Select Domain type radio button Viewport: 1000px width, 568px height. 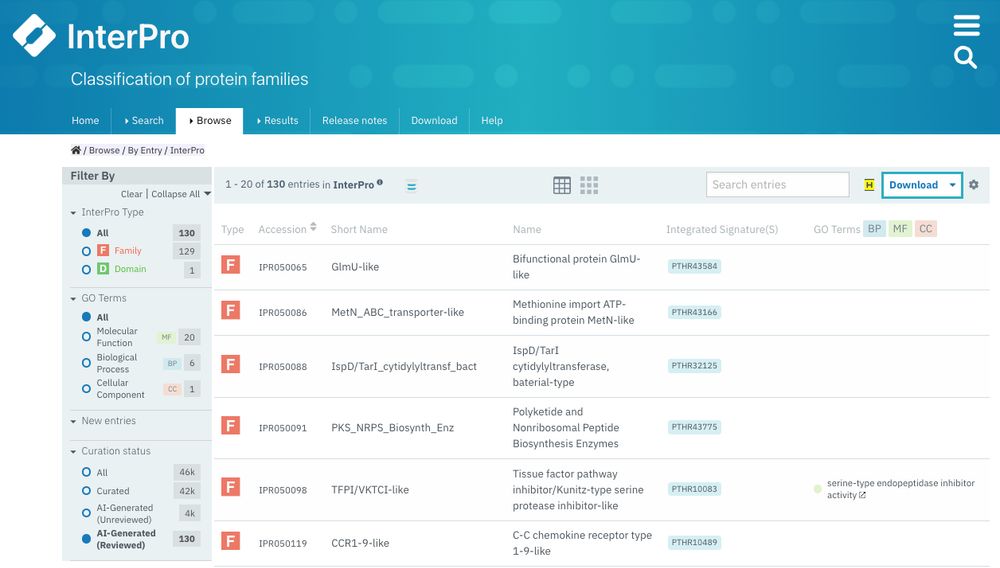[x=86, y=270]
